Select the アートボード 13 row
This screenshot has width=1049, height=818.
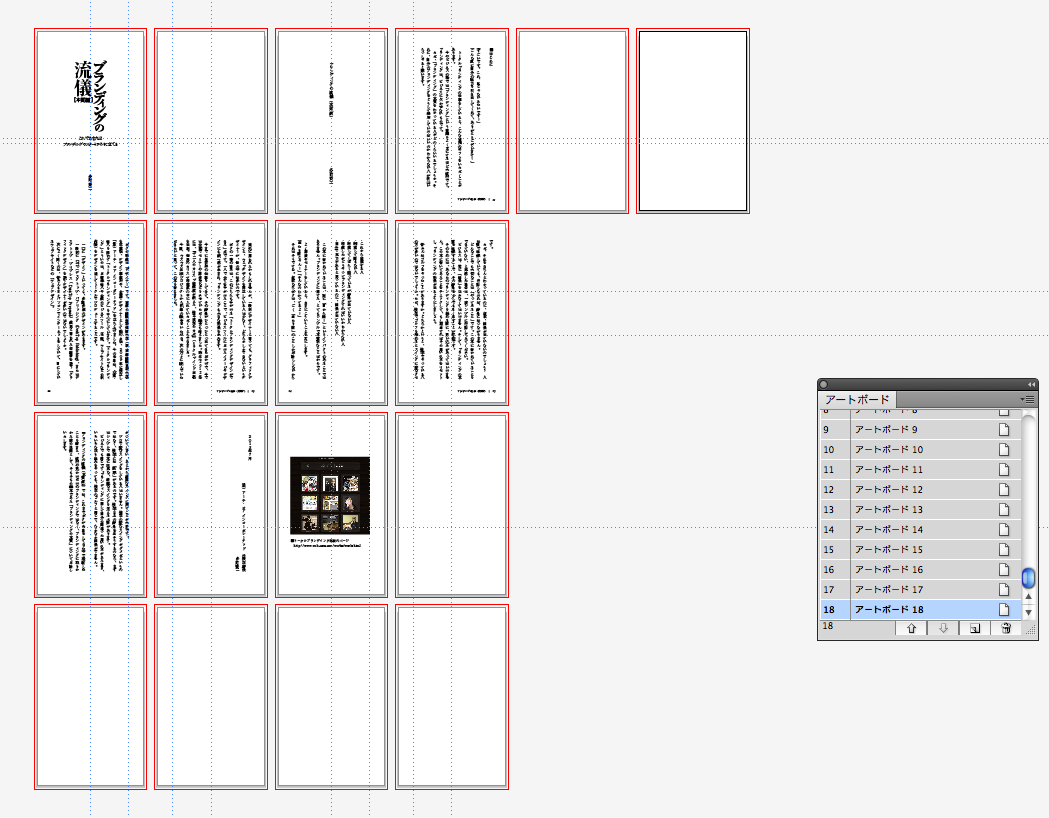[x=921, y=510]
